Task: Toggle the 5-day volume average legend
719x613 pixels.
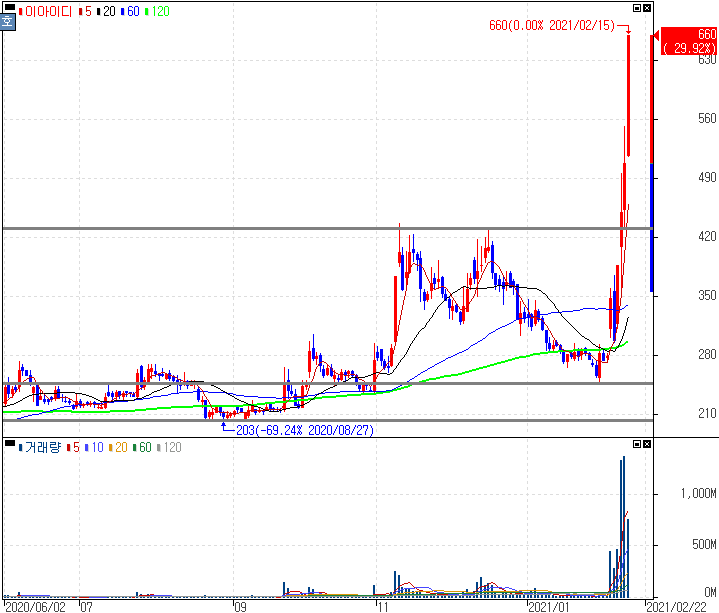Action: [x=73, y=447]
